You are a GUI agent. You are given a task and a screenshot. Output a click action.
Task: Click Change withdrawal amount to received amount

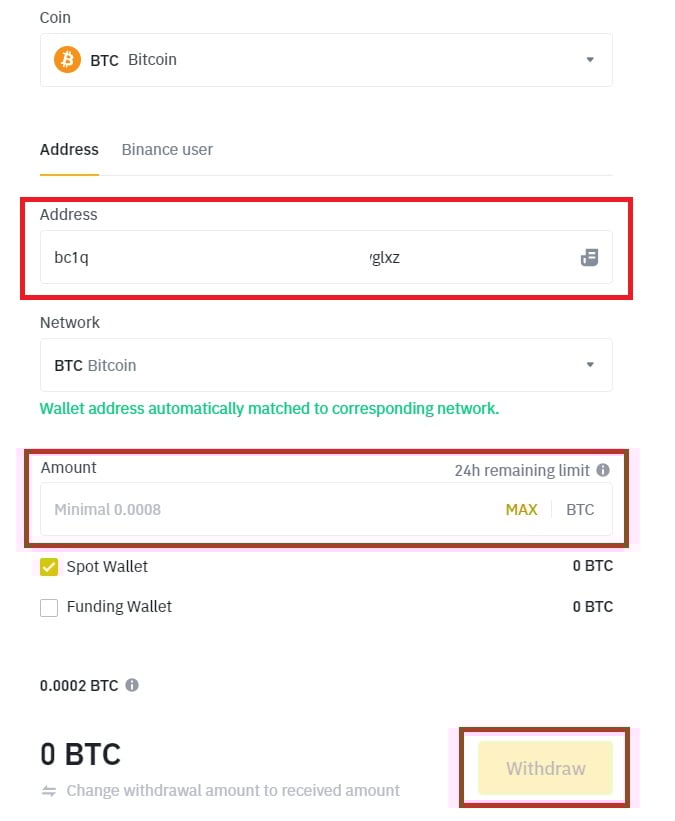[x=233, y=790]
